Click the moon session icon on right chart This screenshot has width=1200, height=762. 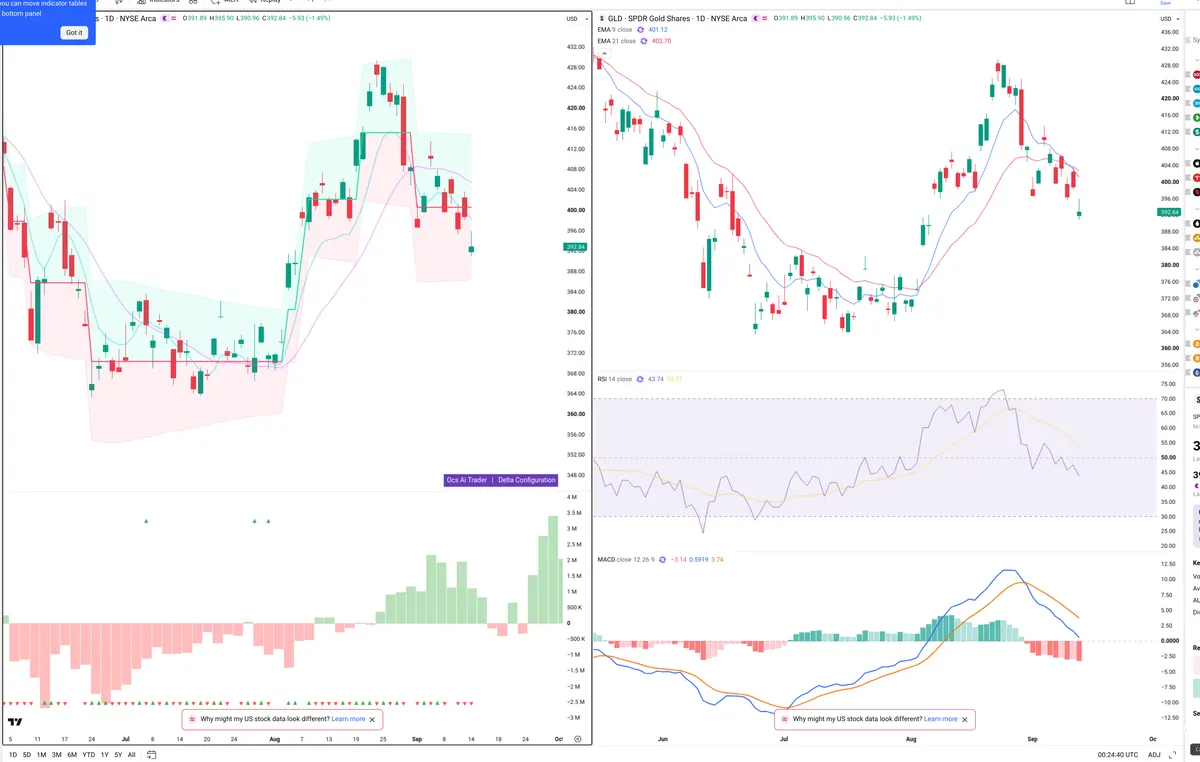(756, 19)
